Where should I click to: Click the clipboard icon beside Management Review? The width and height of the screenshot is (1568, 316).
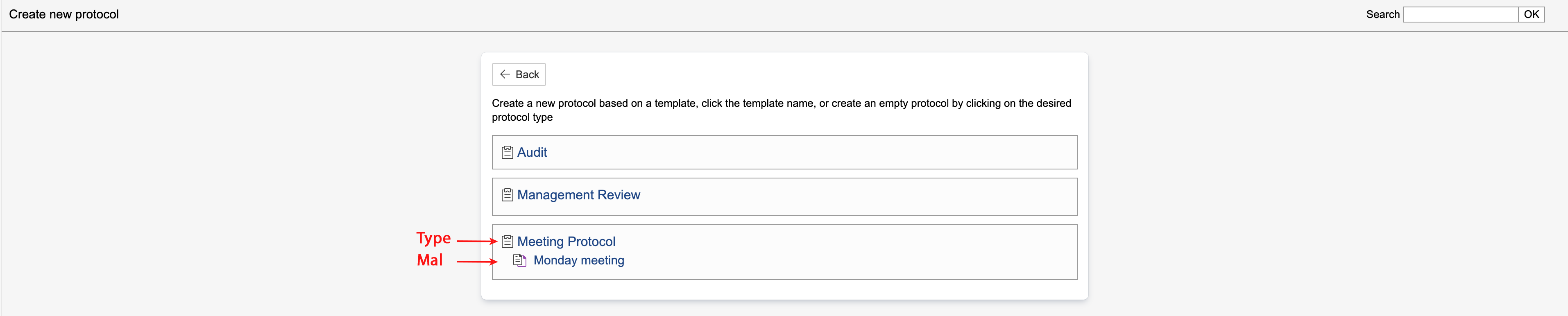point(507,195)
